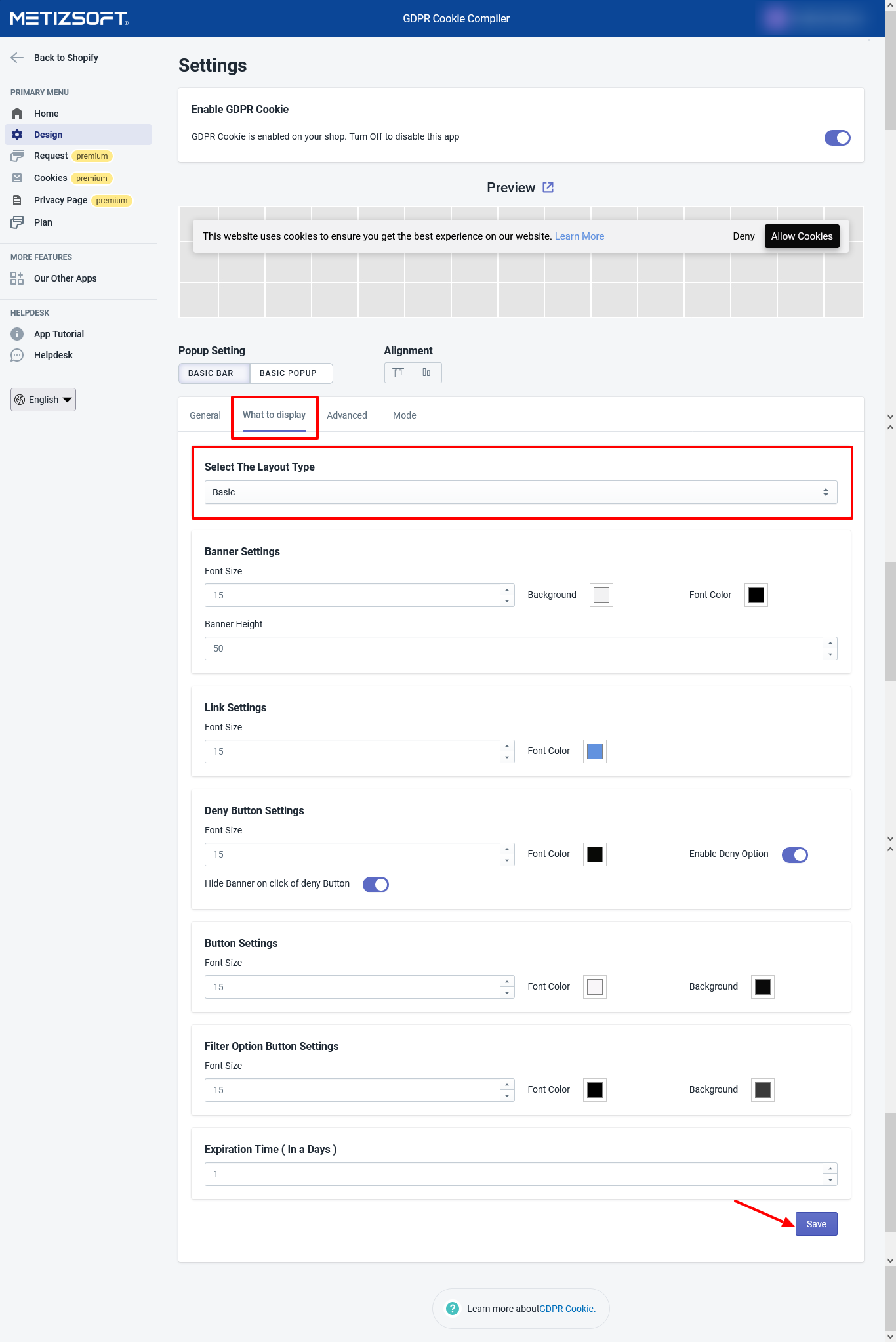Viewport: 896px width, 1342px height.
Task: Click the Home icon in the sidebar
Action: [17, 114]
